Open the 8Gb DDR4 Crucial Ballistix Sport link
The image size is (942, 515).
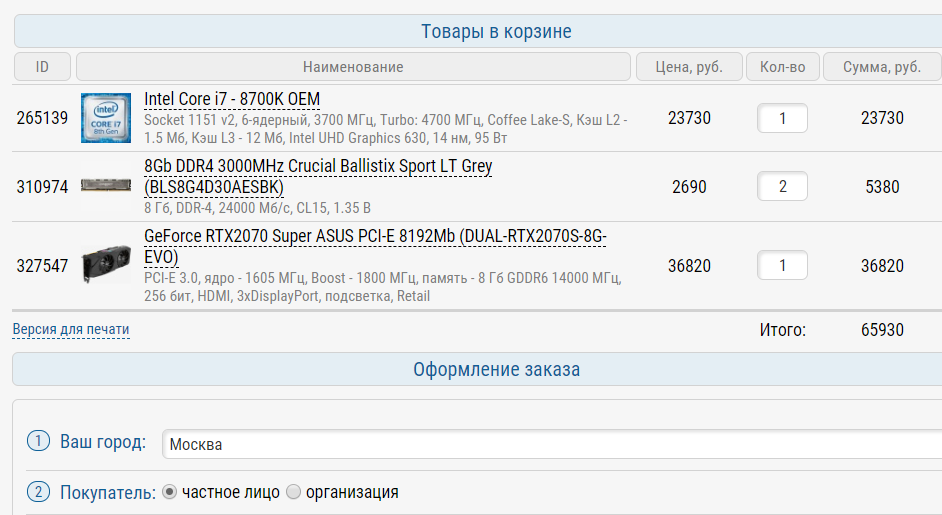pos(318,166)
